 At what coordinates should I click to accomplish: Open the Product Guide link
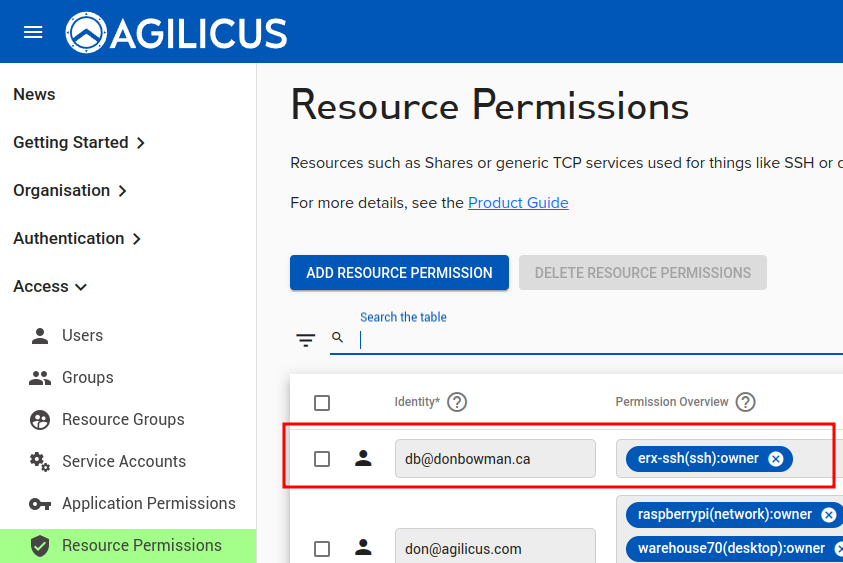(x=518, y=203)
